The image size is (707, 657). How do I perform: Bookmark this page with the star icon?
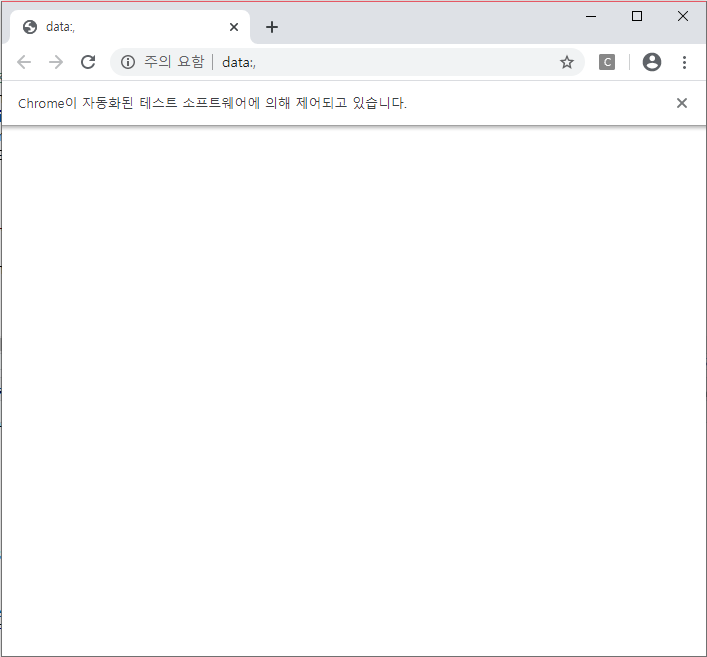pos(567,62)
